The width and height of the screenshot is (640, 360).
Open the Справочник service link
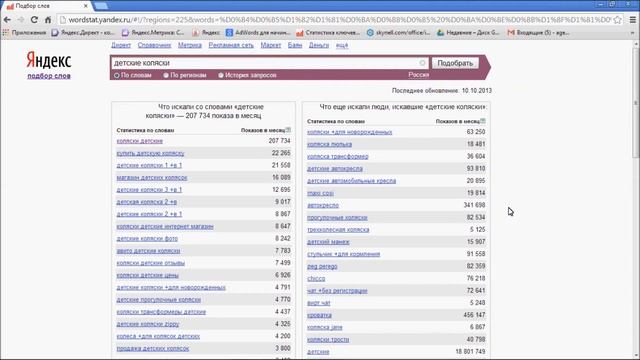click(x=154, y=45)
